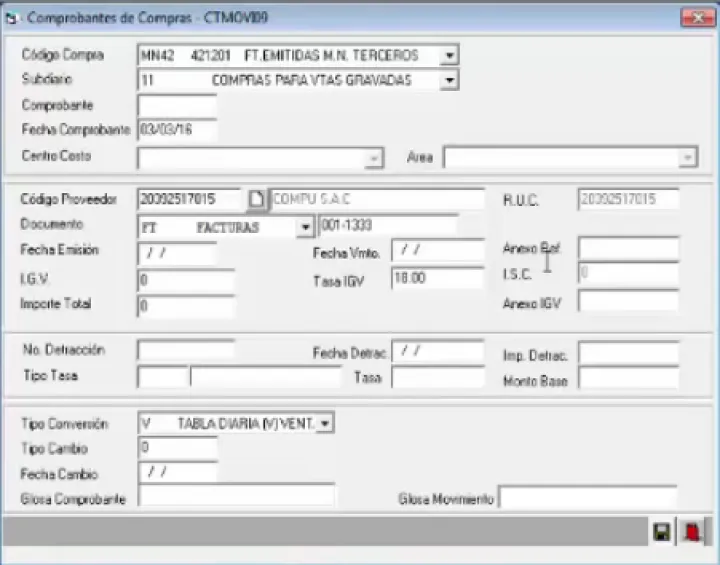
Task: Click the Código Proveedor field
Action: pos(190,199)
